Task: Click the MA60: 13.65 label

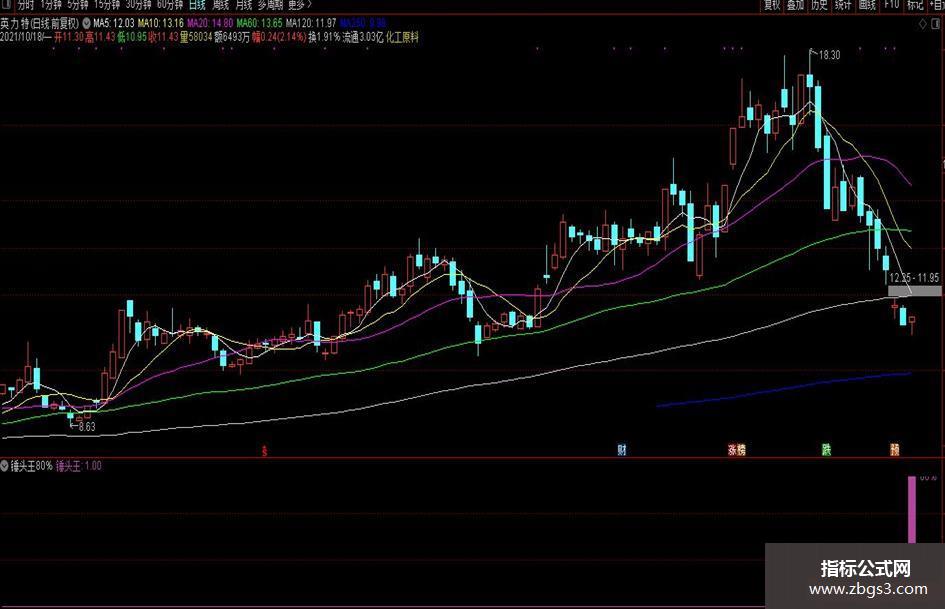Action: pos(259,24)
